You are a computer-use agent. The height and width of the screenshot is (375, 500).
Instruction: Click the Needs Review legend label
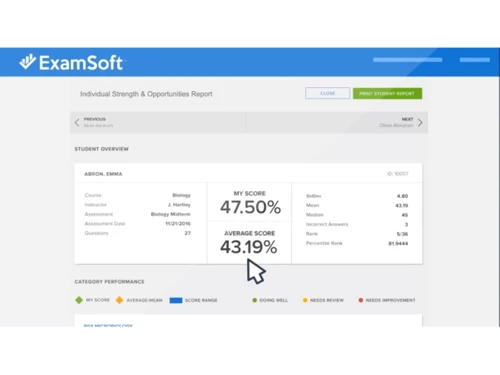(327, 300)
